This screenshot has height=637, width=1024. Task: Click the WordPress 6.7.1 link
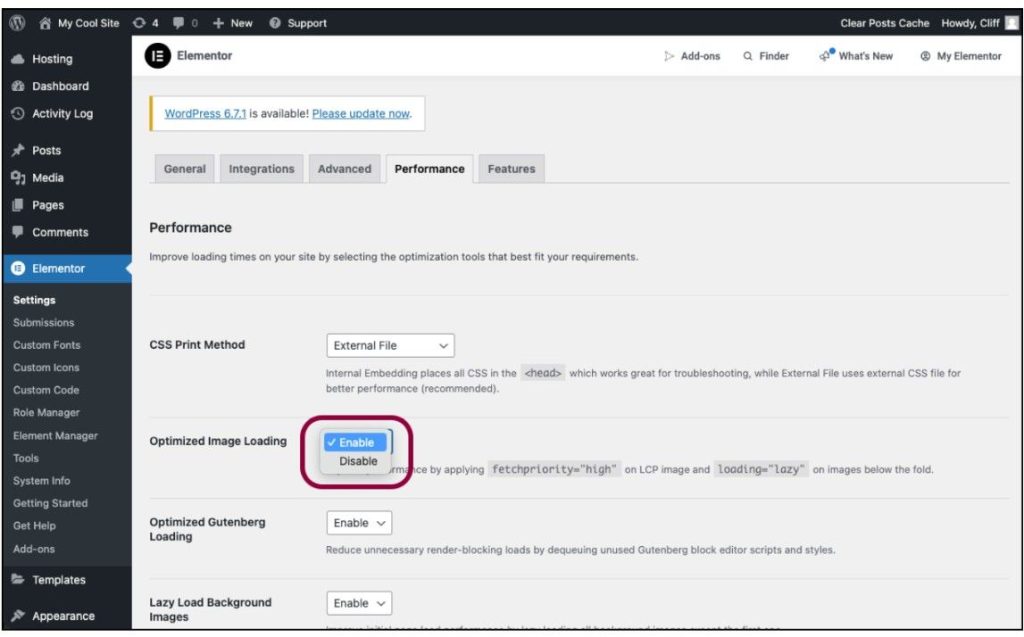pyautogui.click(x=205, y=114)
